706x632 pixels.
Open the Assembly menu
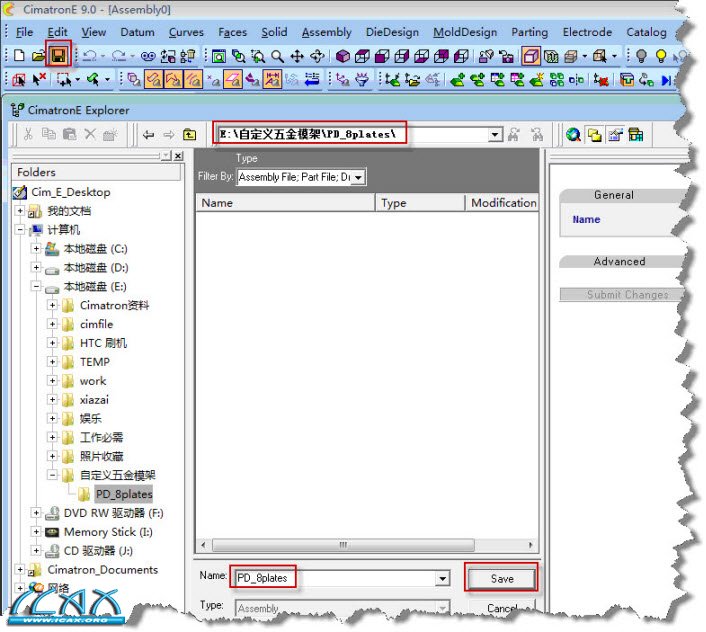(x=326, y=32)
